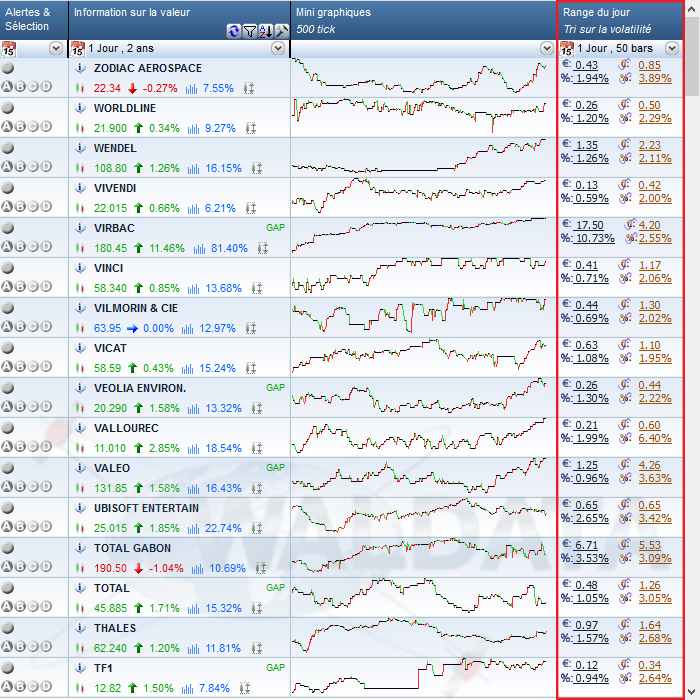Select the VEOLIA ENVIRON. stock name

[x=140, y=388]
